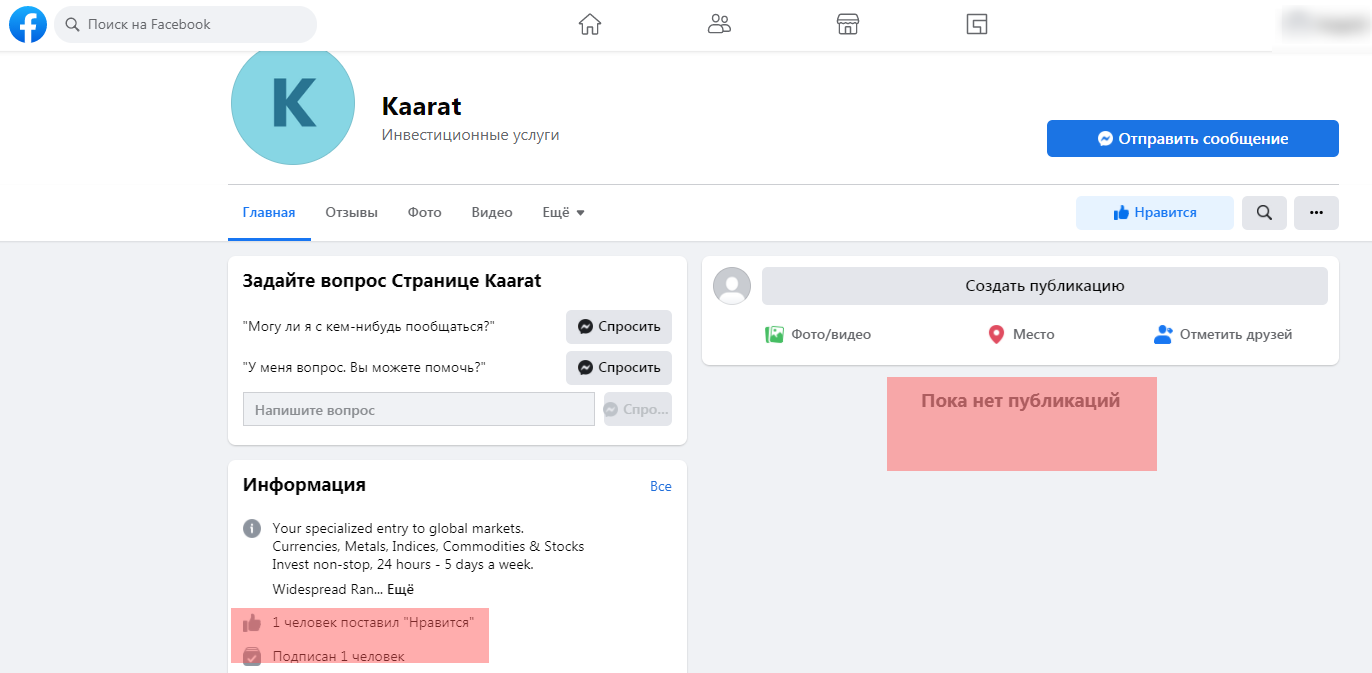1372x673 pixels.
Task: Switch to the Отзывы tab
Action: [x=351, y=212]
